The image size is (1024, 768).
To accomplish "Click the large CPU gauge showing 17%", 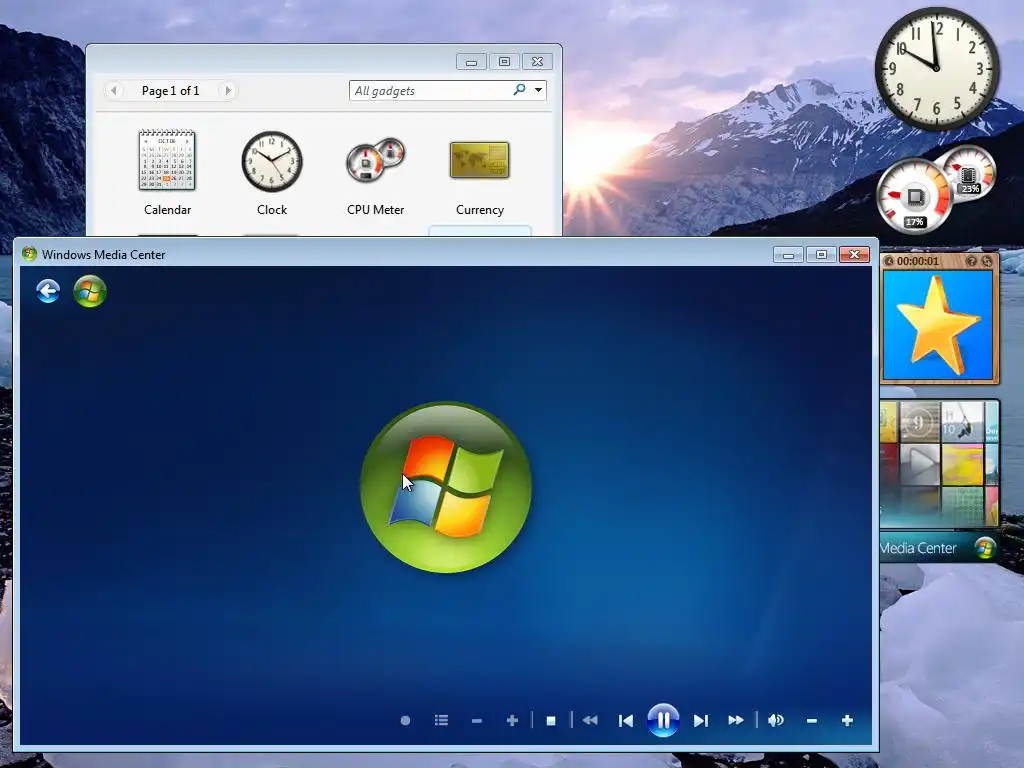I will (x=914, y=195).
